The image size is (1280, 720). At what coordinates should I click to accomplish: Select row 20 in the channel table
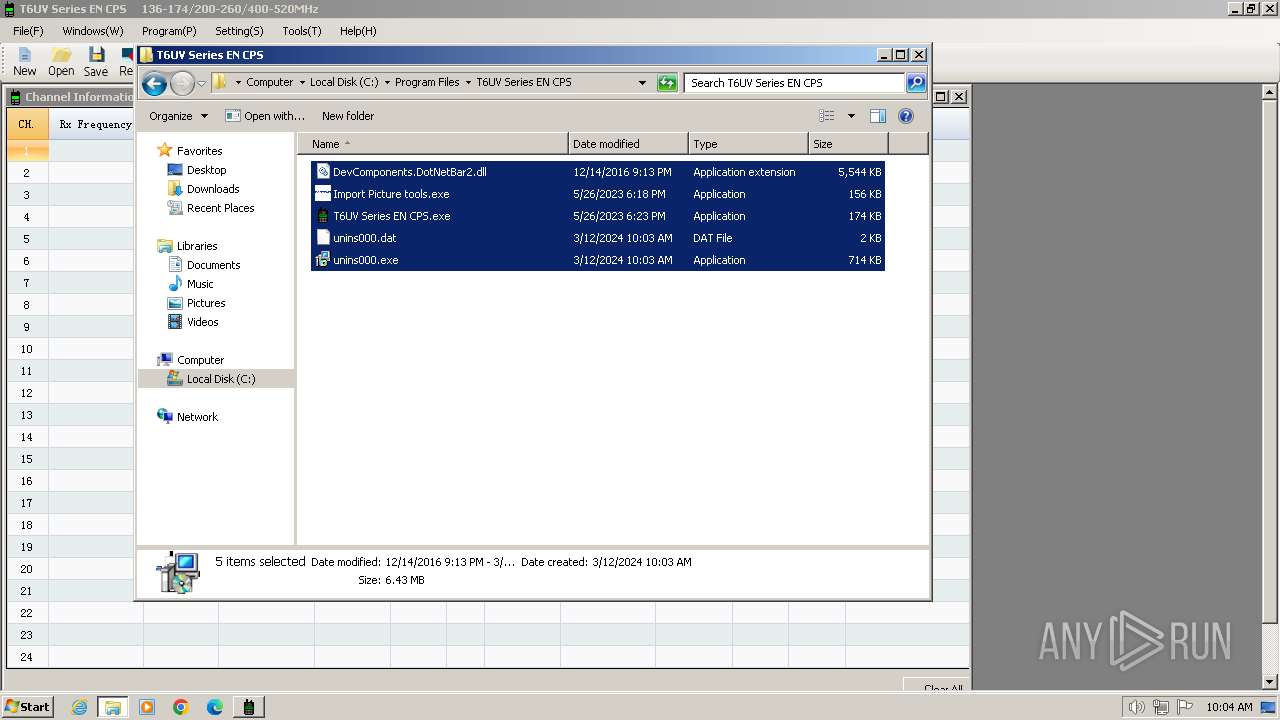point(27,569)
